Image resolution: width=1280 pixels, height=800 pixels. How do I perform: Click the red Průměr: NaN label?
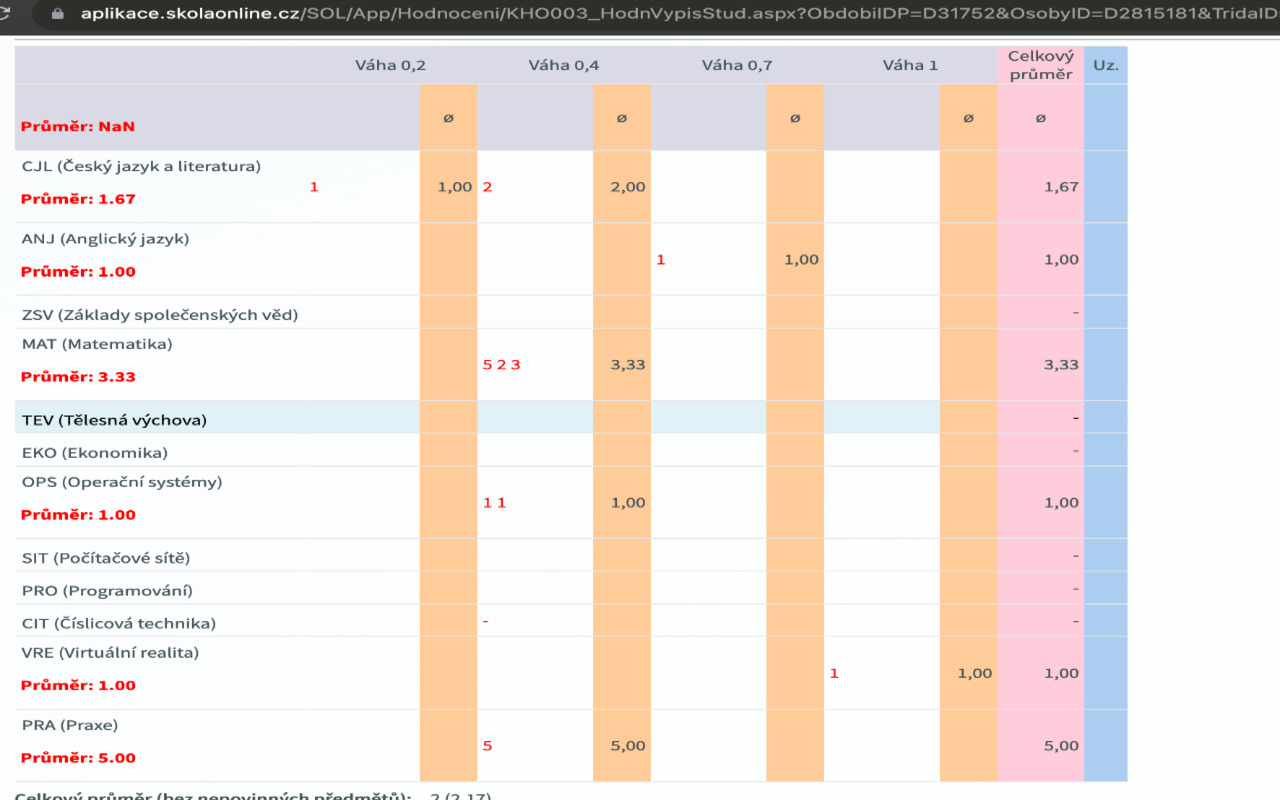coord(78,127)
